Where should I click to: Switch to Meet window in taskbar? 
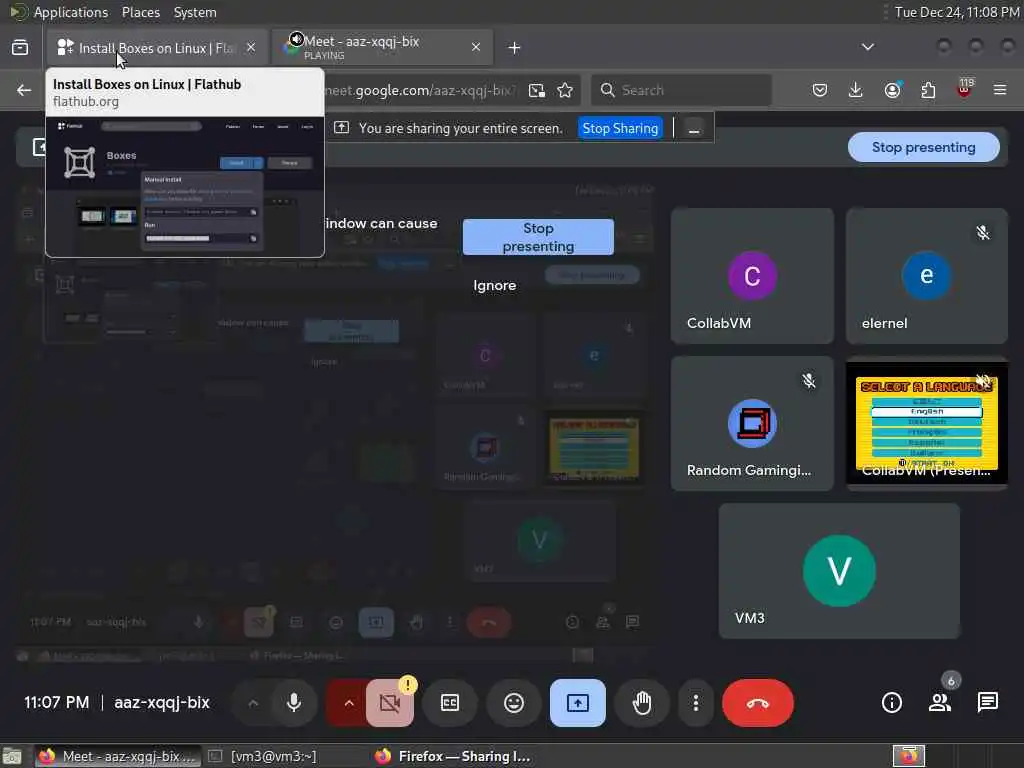point(117,756)
